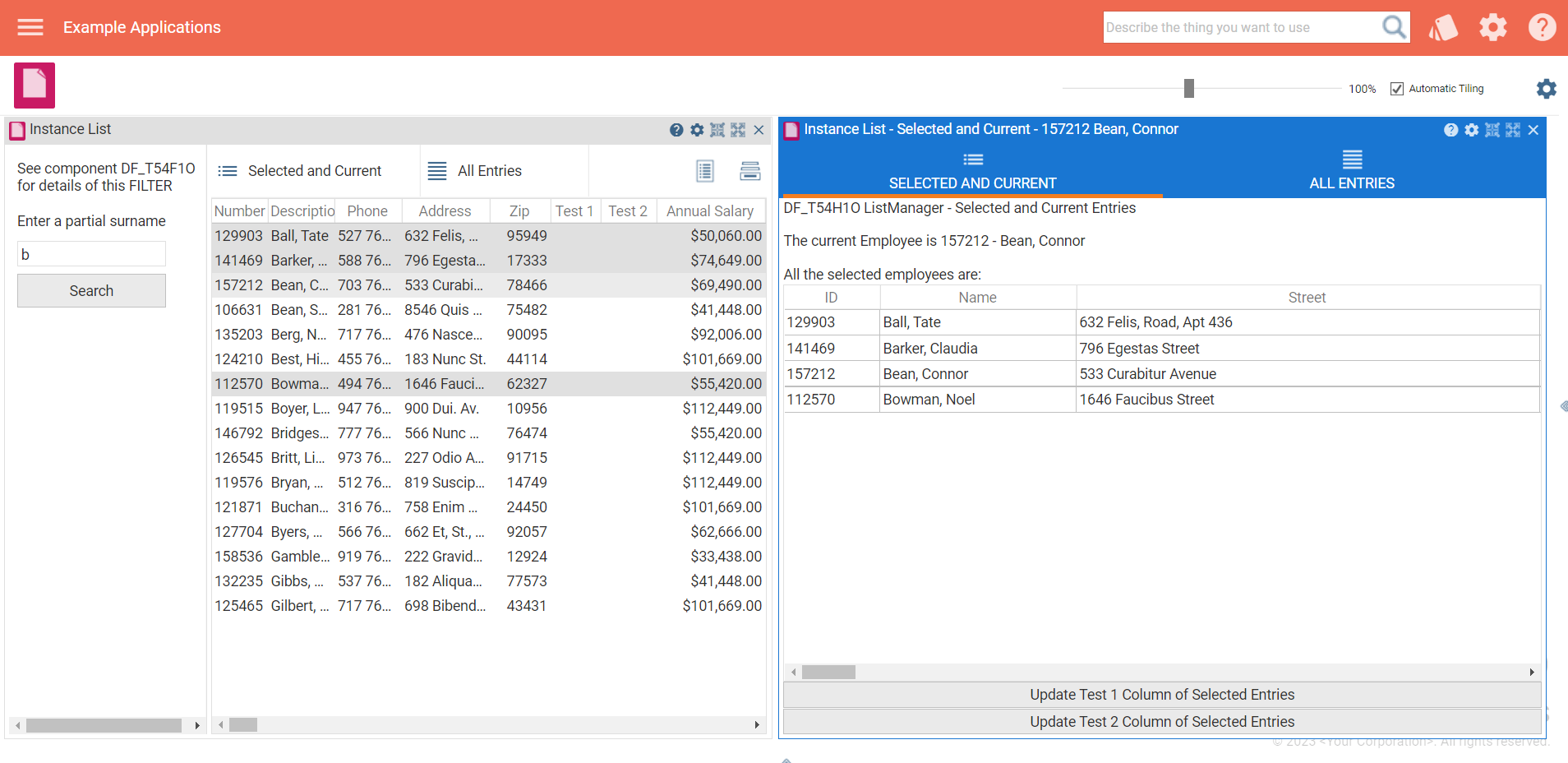Switch Instance List to table view icon

704,170
